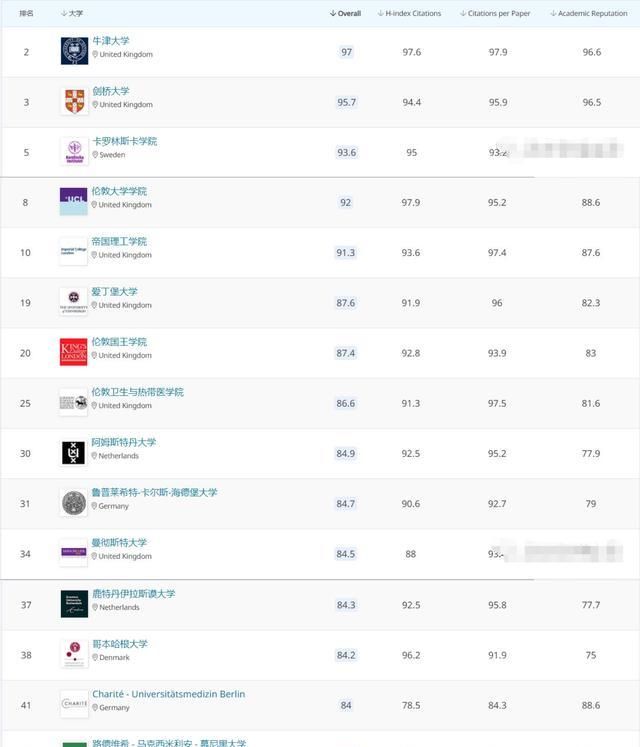The width and height of the screenshot is (640, 747).
Task: Select the University of Amsterdam black logo
Action: point(73,453)
